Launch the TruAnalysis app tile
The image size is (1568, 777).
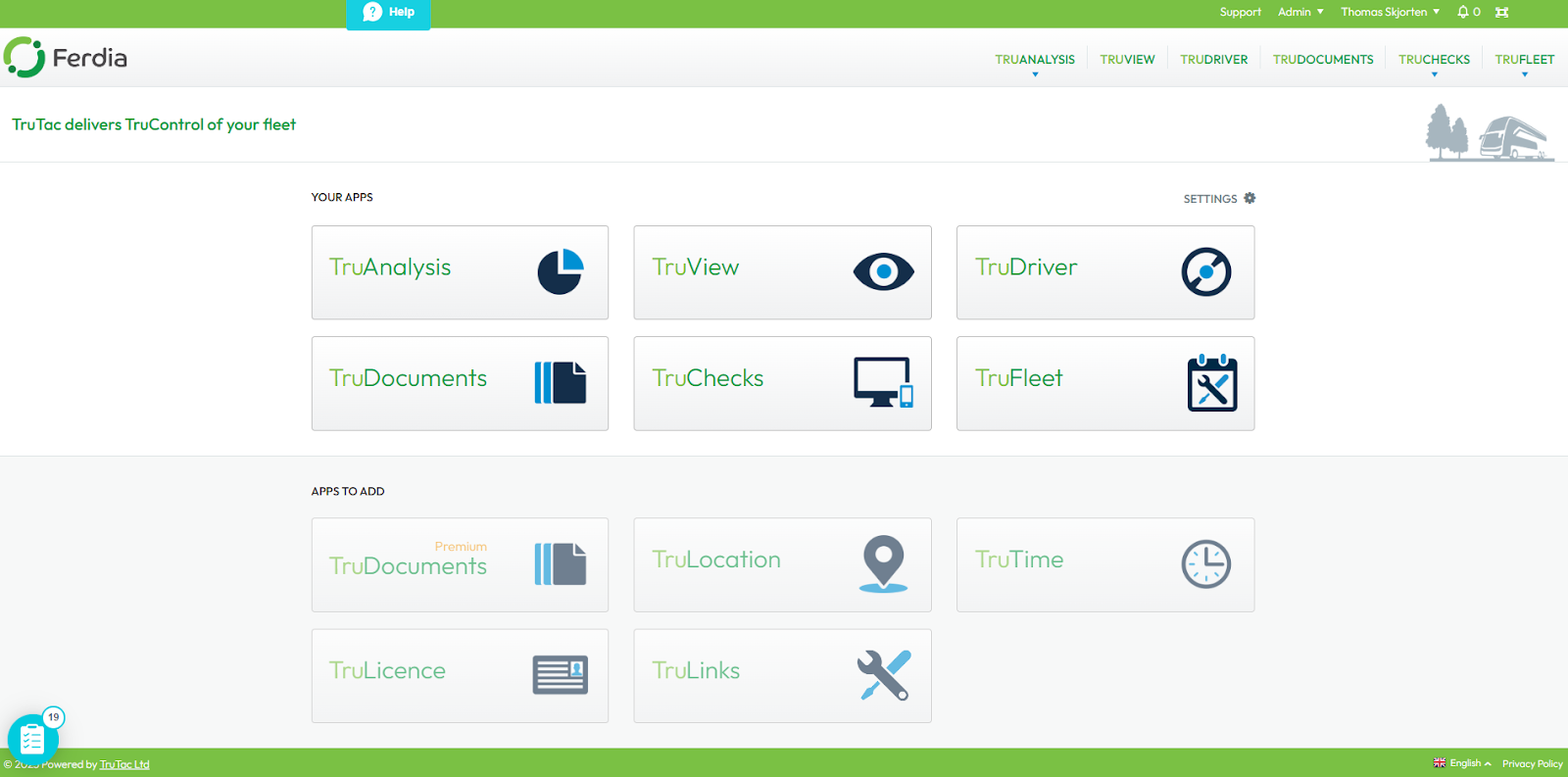[460, 272]
